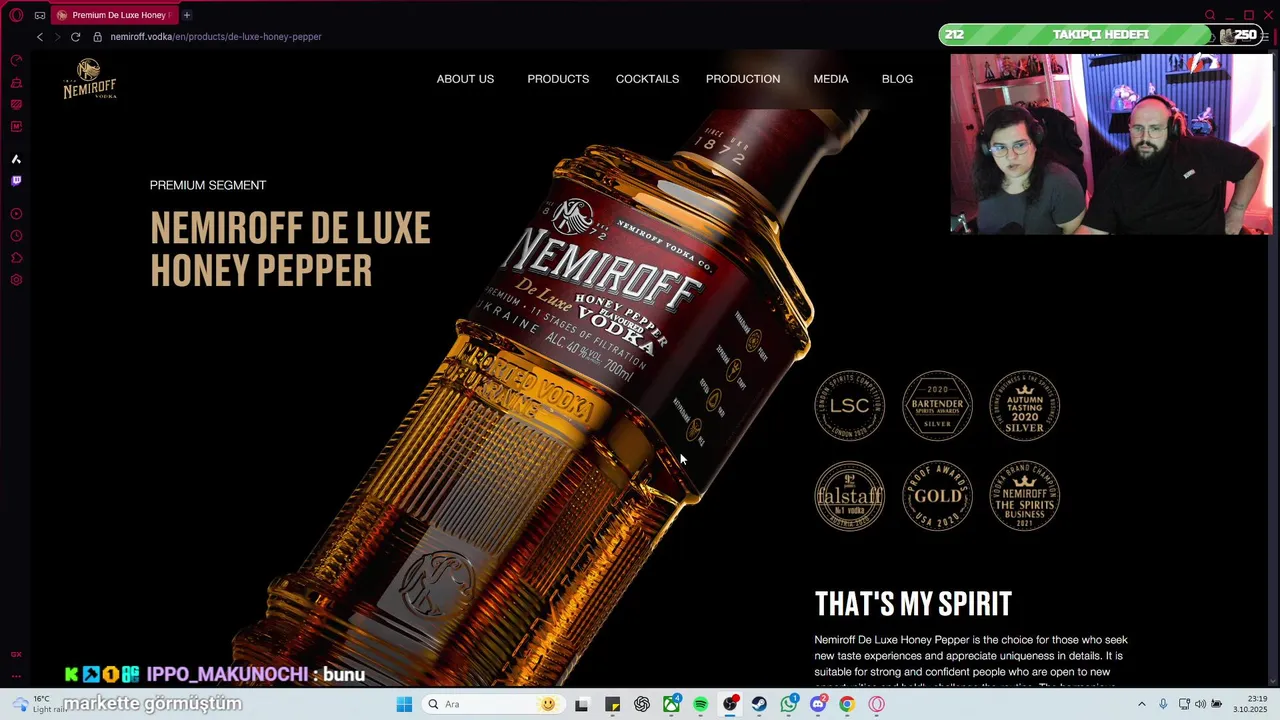Open browsing History from the sidebar

pos(16,236)
